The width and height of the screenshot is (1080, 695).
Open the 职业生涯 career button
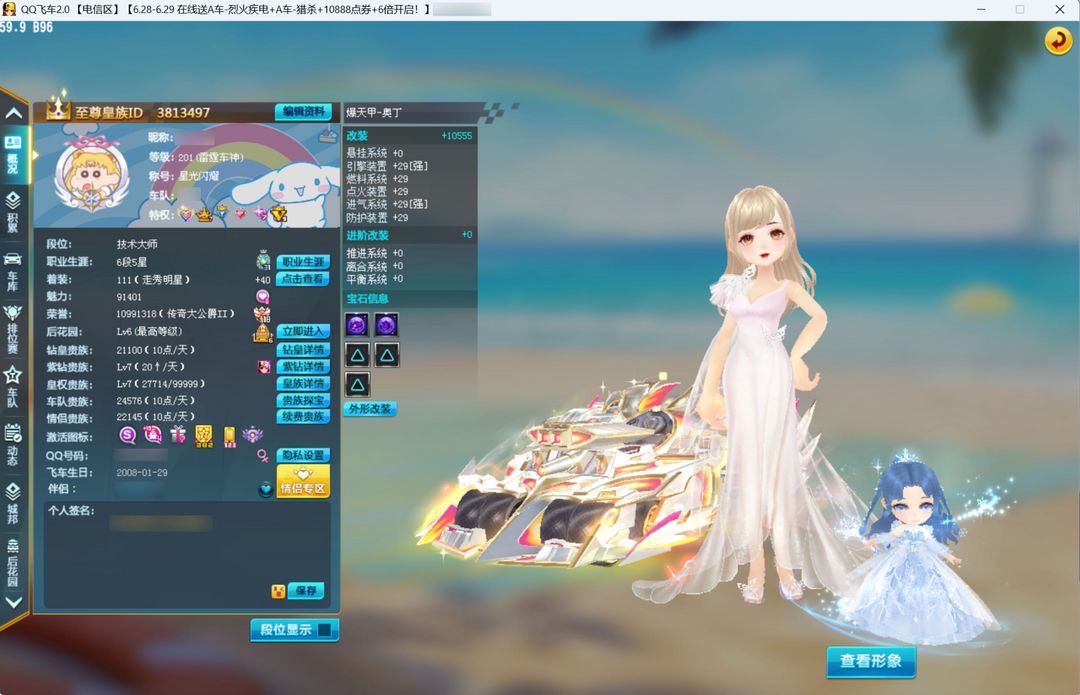coord(303,262)
